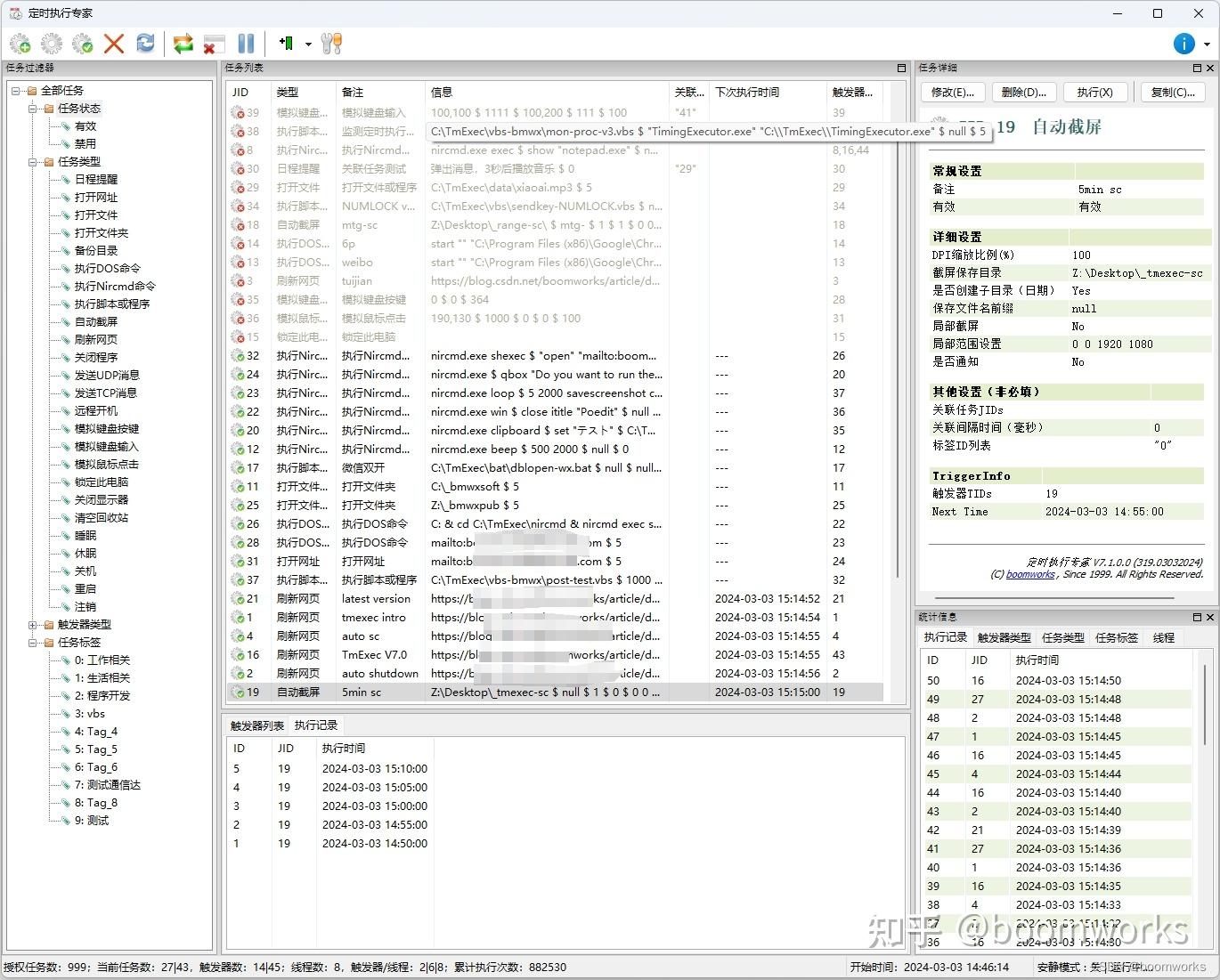Viewport: 1220px width, 980px height.
Task: Click the blue refresh arrows toolbar icon
Action: pyautogui.click(x=145, y=44)
